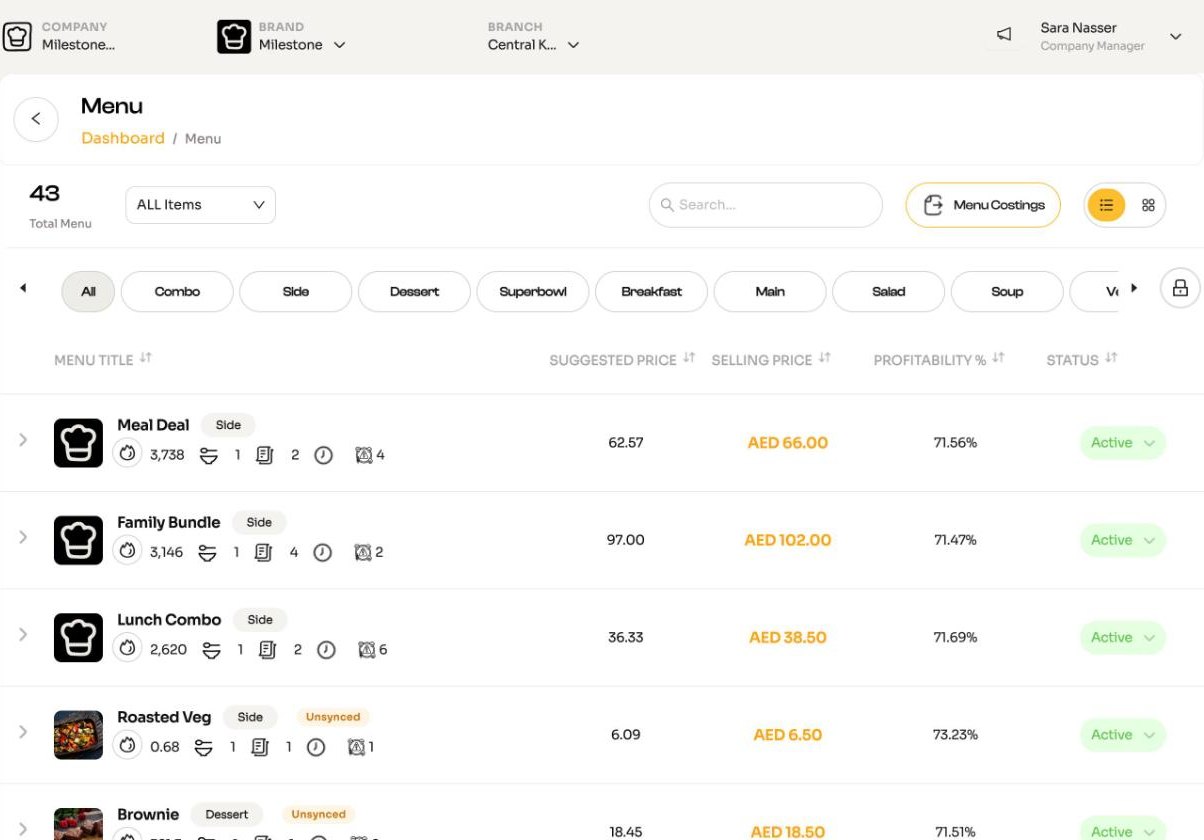
Task: Change the Meal Deal Active status
Action: 1123,443
